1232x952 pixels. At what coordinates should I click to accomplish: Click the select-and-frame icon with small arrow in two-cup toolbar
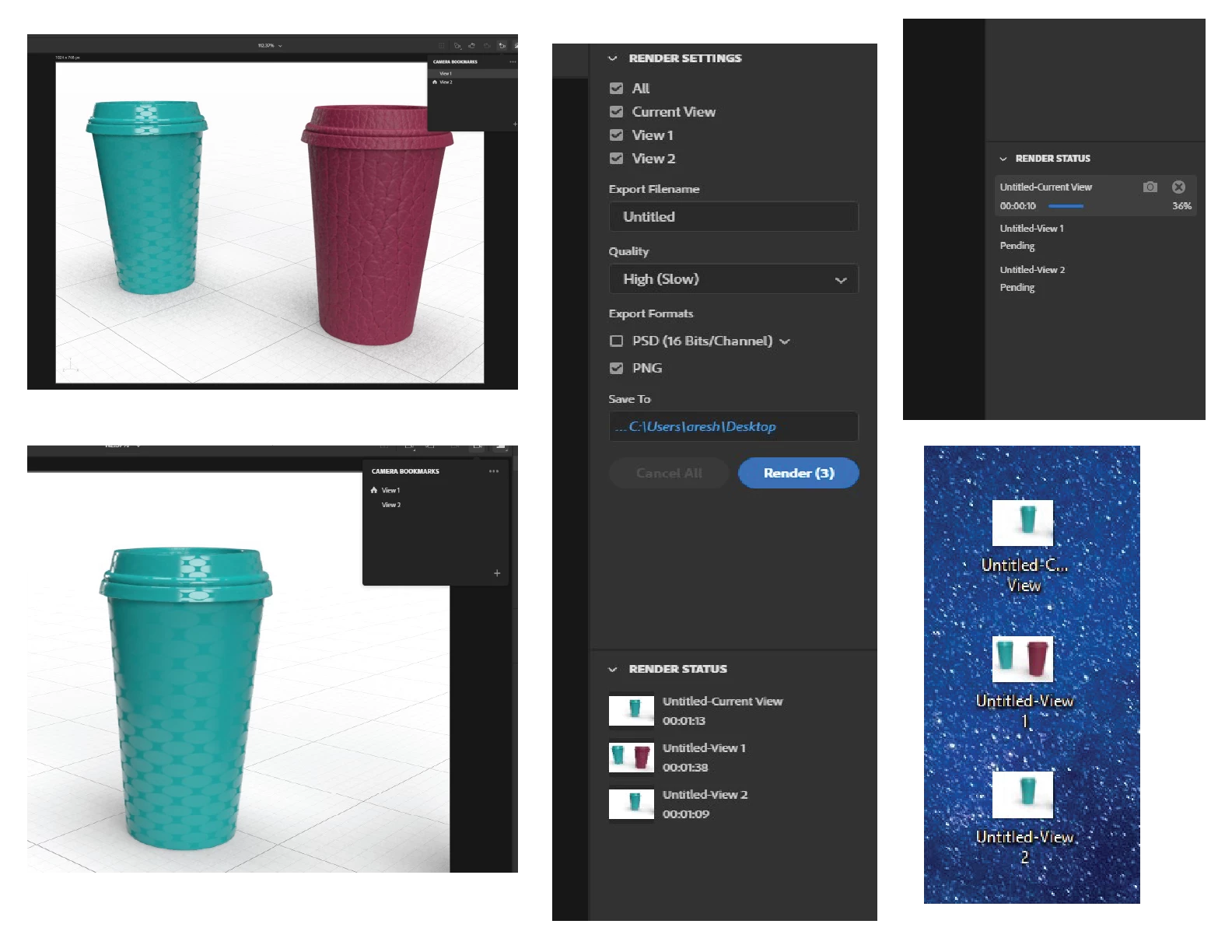457,46
